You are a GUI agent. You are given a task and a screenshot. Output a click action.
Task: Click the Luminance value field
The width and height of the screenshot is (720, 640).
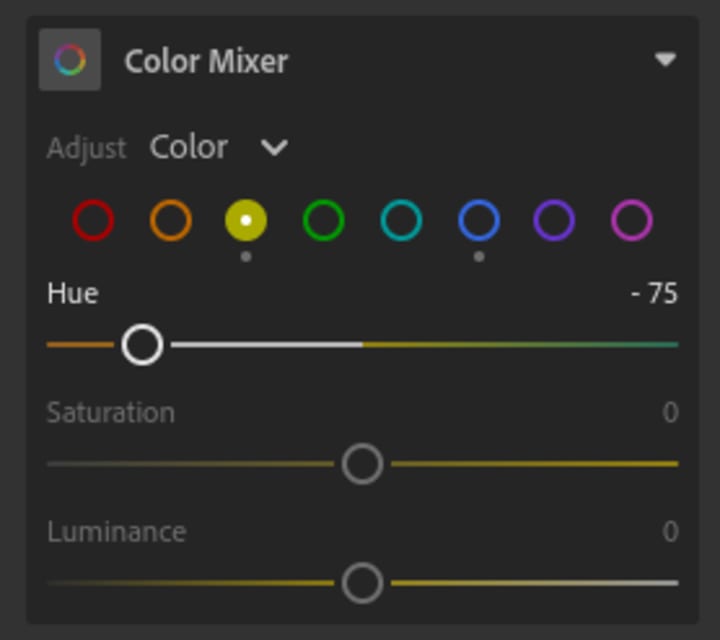[x=671, y=531]
